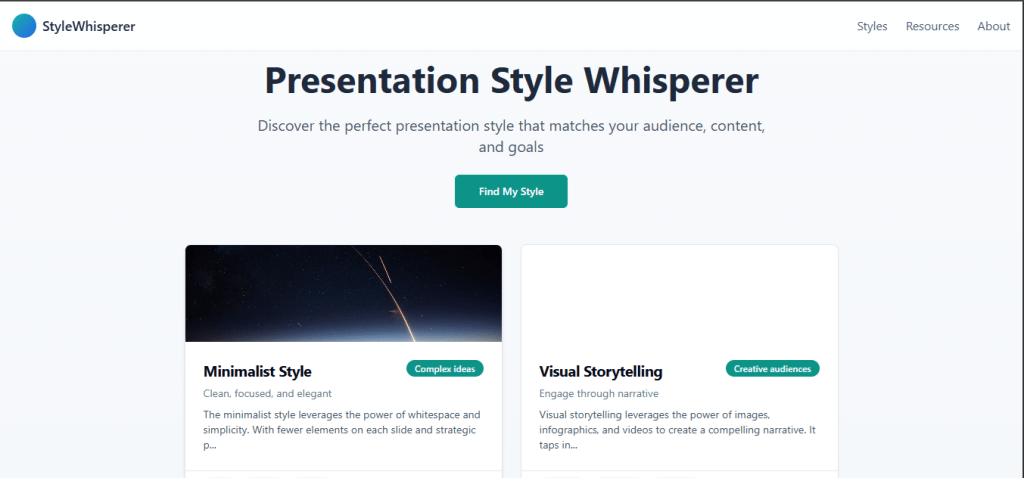Click the StyleWhisperer circular logo icon
This screenshot has height=478, width=1024.
(x=24, y=26)
